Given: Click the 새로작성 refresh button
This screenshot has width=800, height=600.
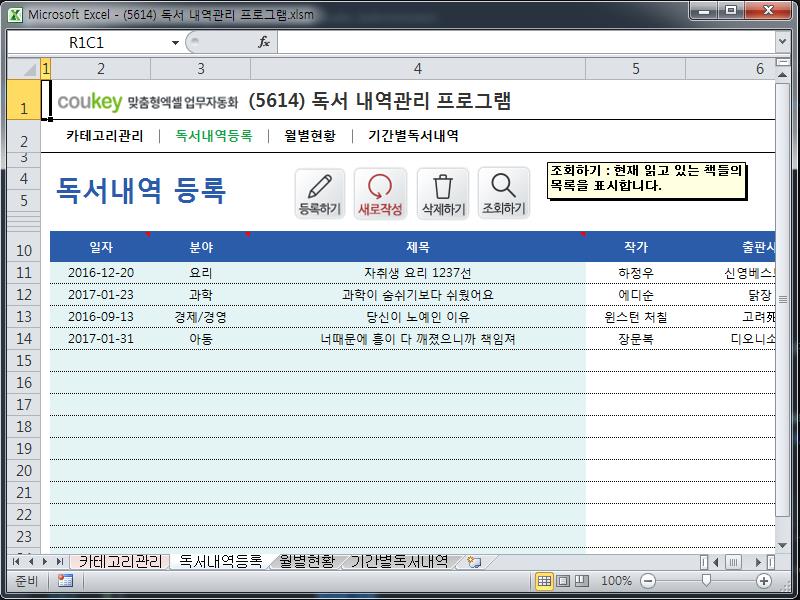Looking at the screenshot, I should click(380, 194).
